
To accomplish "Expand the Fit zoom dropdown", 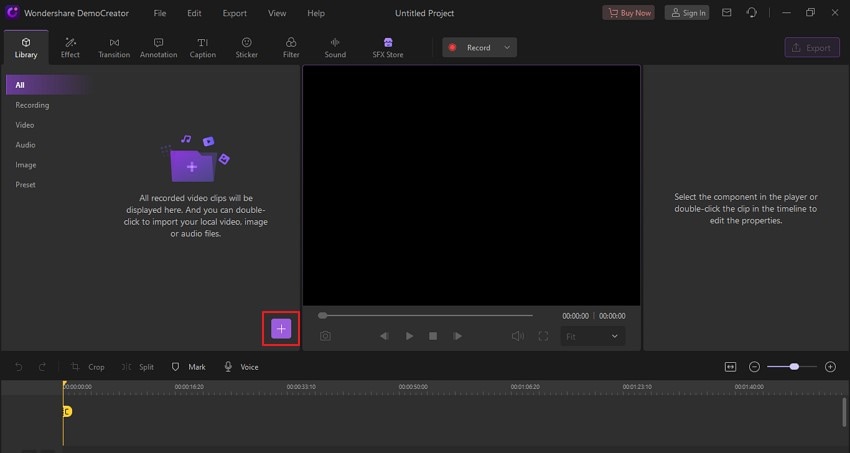I will [x=593, y=336].
